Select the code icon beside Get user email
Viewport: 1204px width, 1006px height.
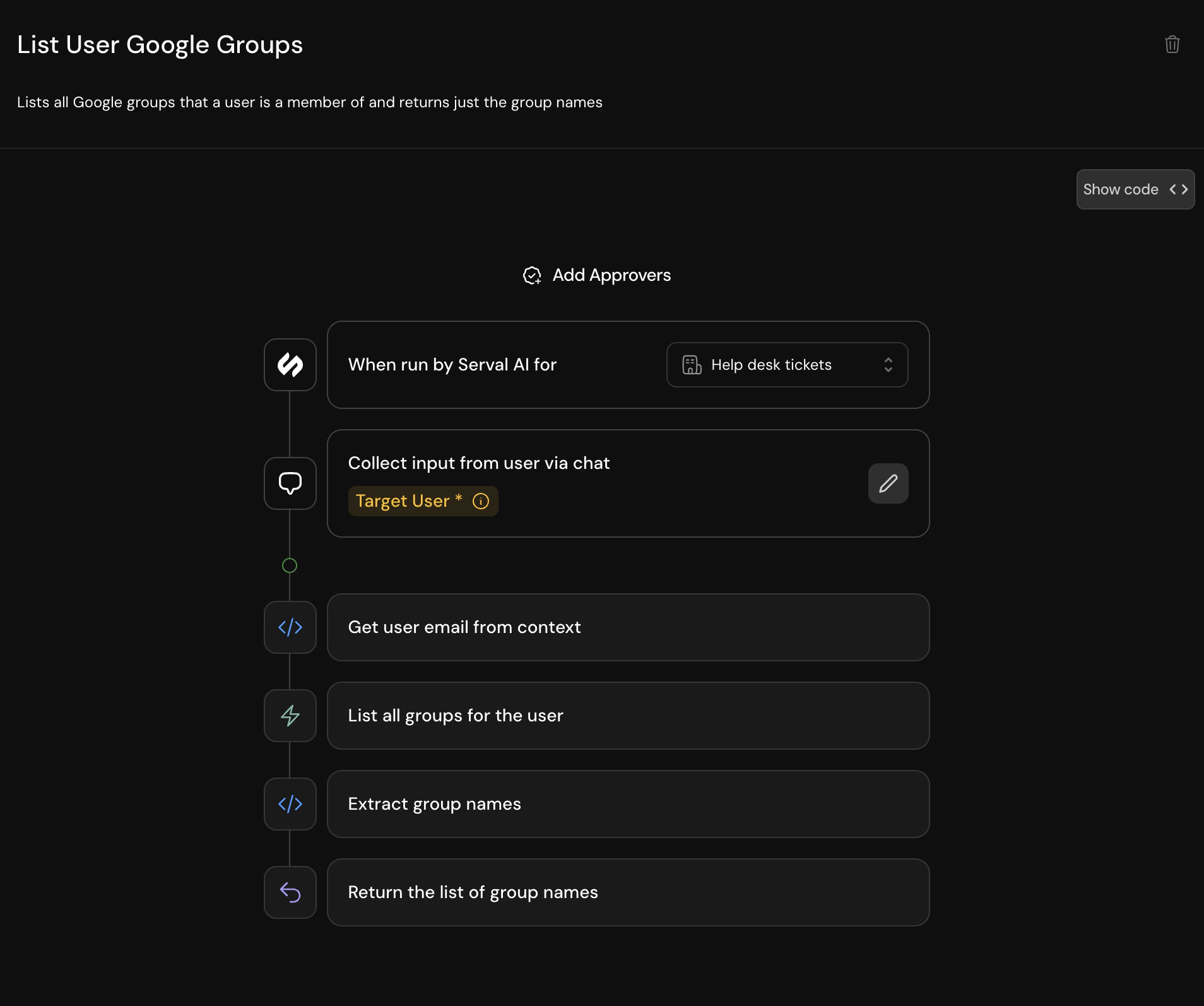pyautogui.click(x=290, y=627)
